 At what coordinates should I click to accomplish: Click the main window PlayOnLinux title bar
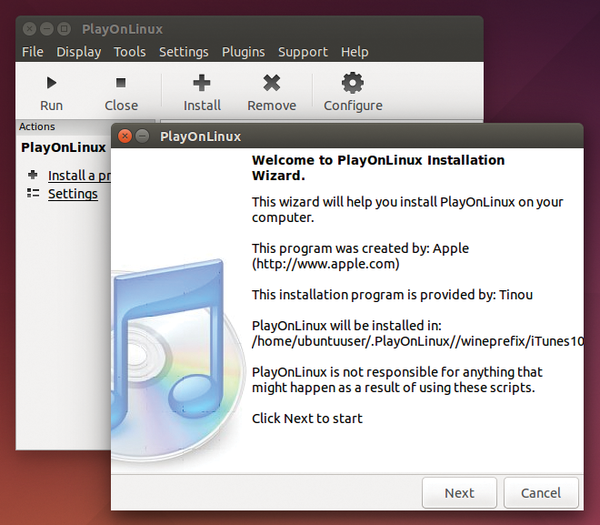[x=249, y=29]
